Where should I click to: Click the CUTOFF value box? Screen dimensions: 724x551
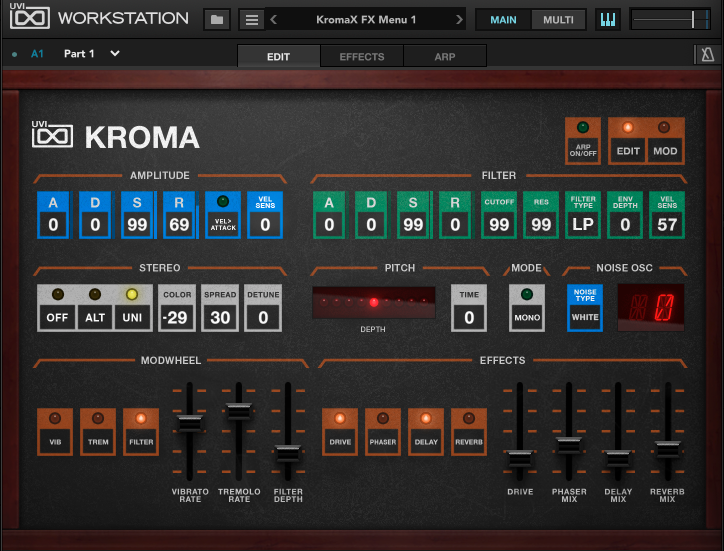coord(499,224)
